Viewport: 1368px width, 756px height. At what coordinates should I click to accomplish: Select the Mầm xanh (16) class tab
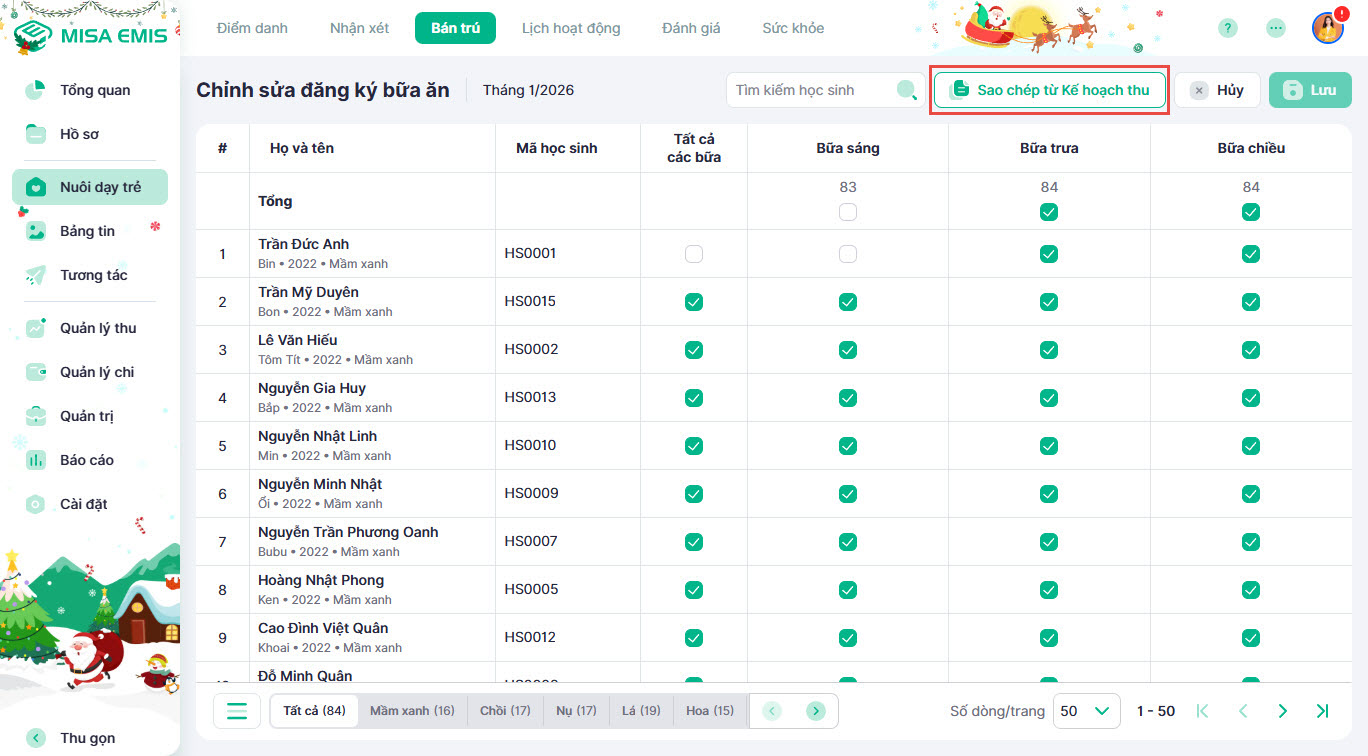coord(412,711)
